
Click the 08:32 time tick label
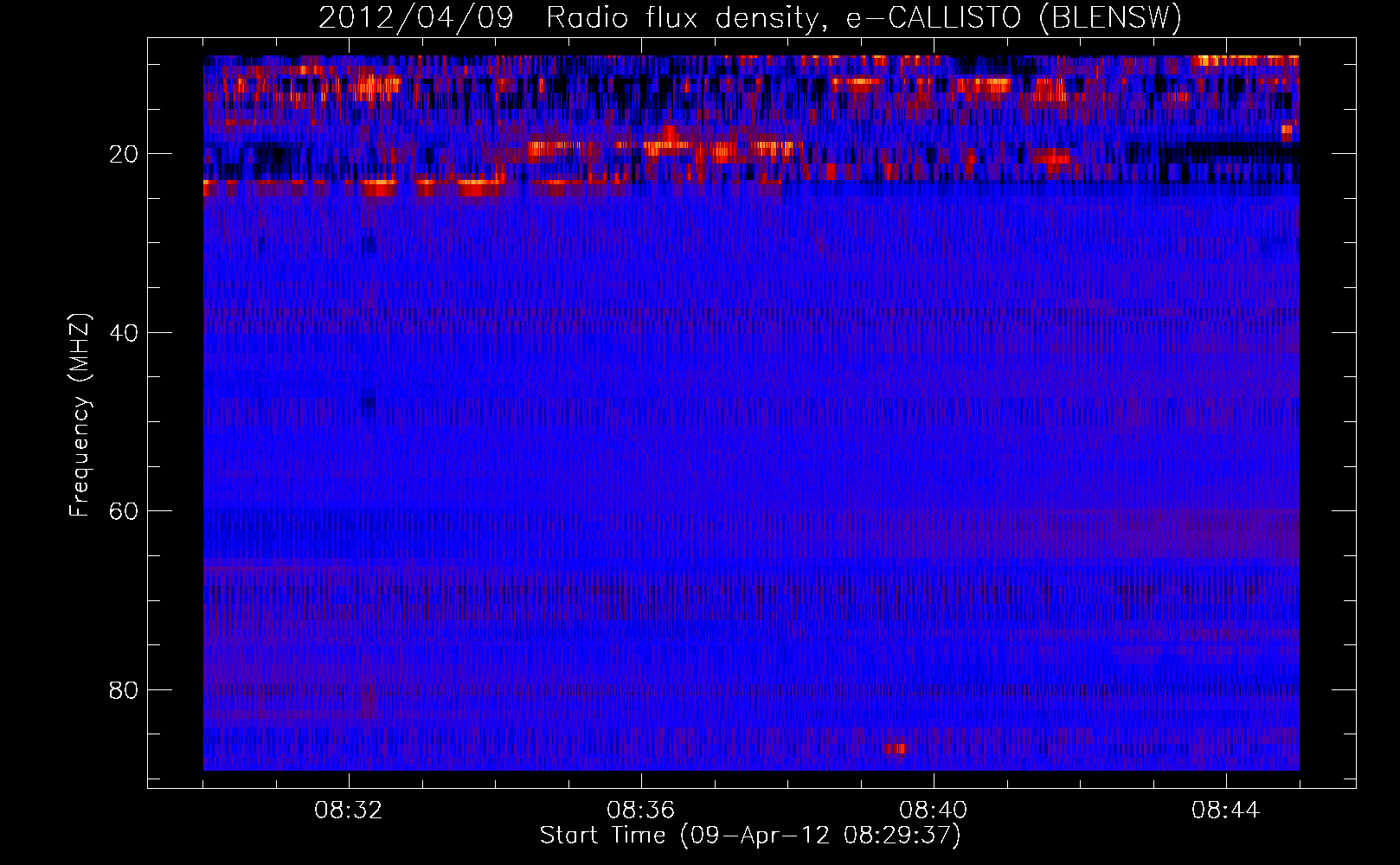pyautogui.click(x=349, y=811)
